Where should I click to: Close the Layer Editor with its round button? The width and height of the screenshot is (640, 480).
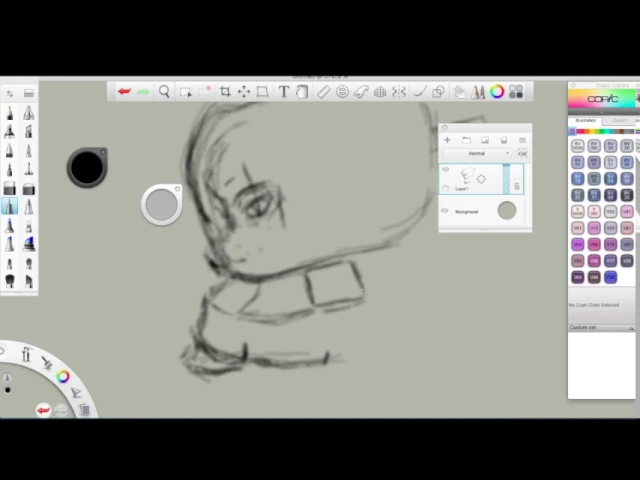pyautogui.click(x=444, y=127)
